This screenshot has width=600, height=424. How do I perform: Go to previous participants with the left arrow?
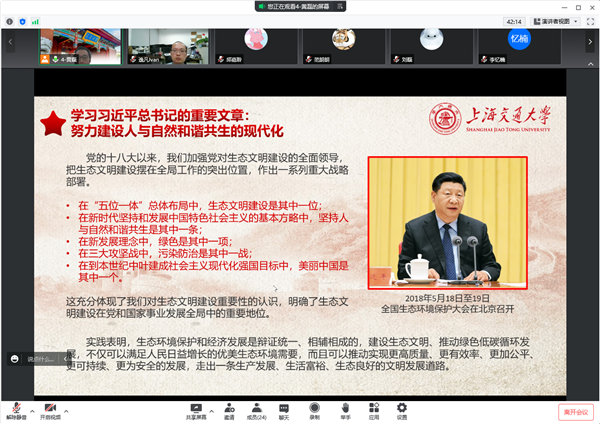10,42
